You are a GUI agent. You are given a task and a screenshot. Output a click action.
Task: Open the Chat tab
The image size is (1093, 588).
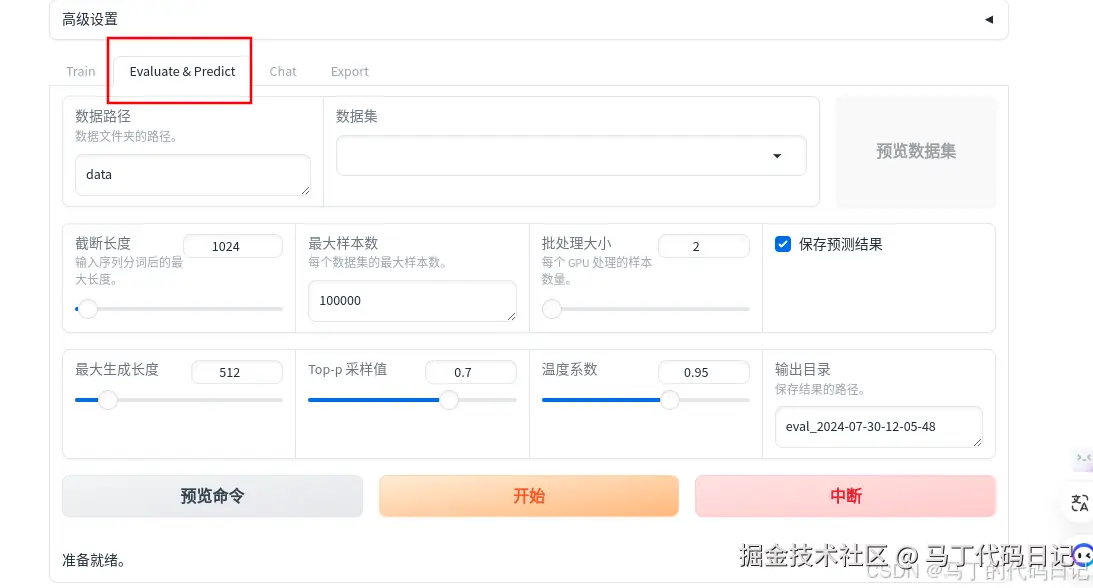[x=283, y=71]
